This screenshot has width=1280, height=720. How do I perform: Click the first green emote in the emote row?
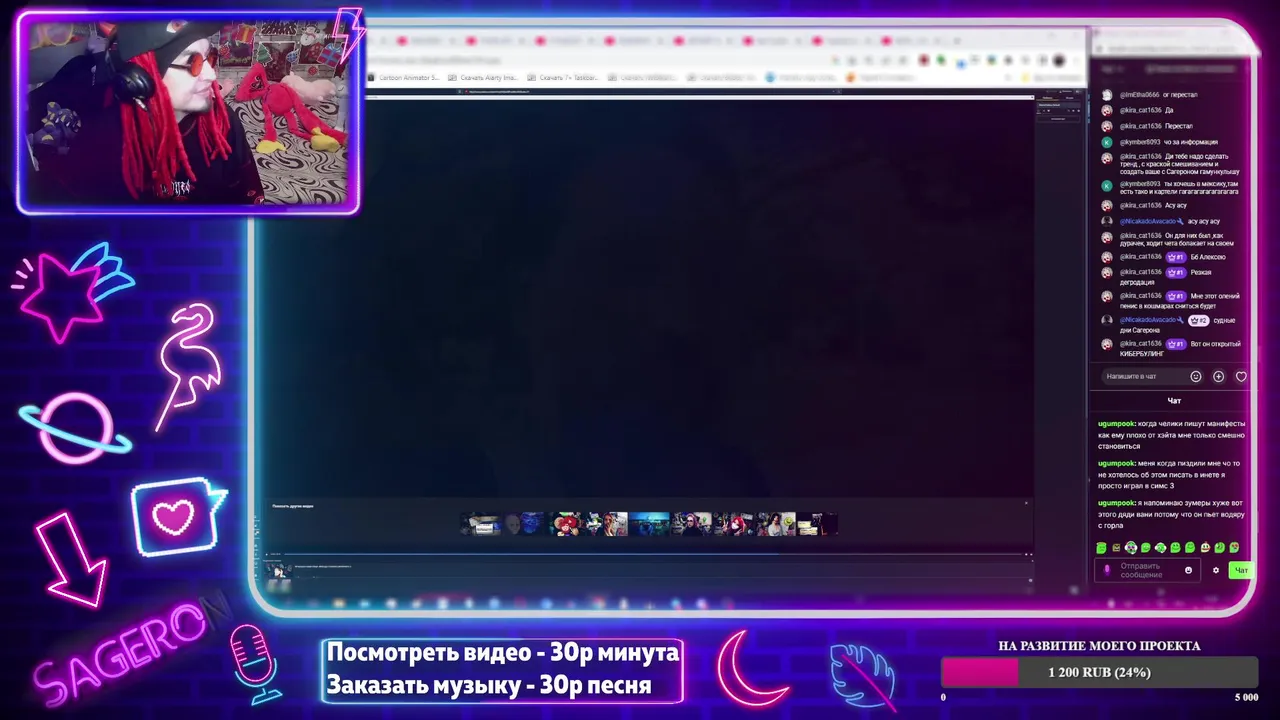coord(1101,548)
